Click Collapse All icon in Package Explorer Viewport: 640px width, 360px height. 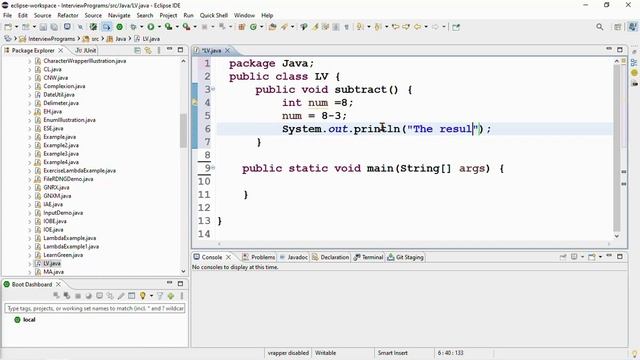(x=138, y=50)
